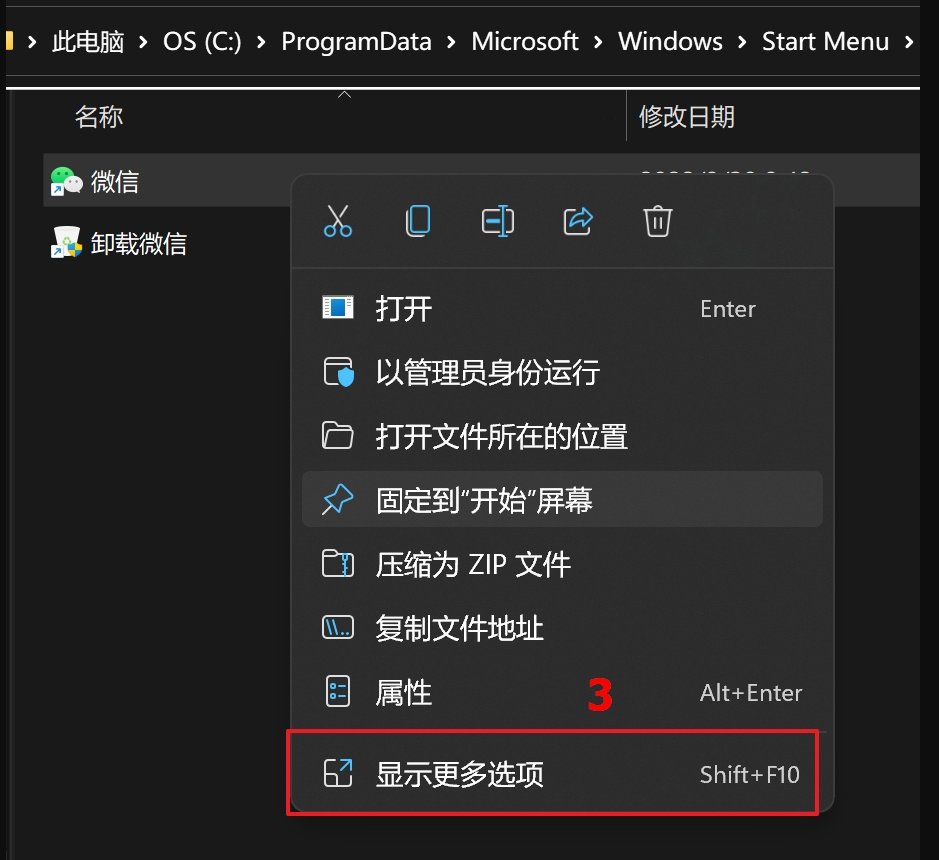Click the ZIP icon beside 压缩为 ZIP 文件
Viewport: 939px width, 860px height.
click(x=338, y=563)
